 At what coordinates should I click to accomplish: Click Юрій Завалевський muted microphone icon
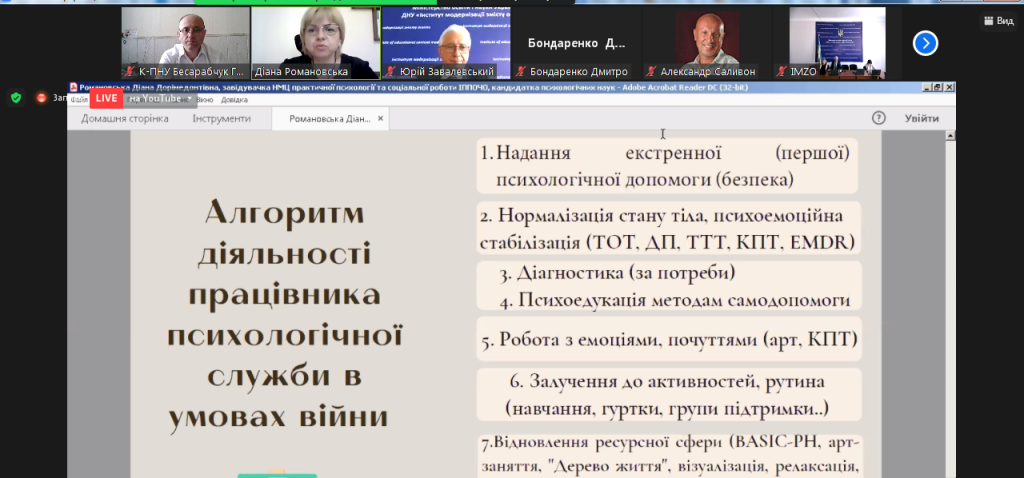(x=391, y=72)
